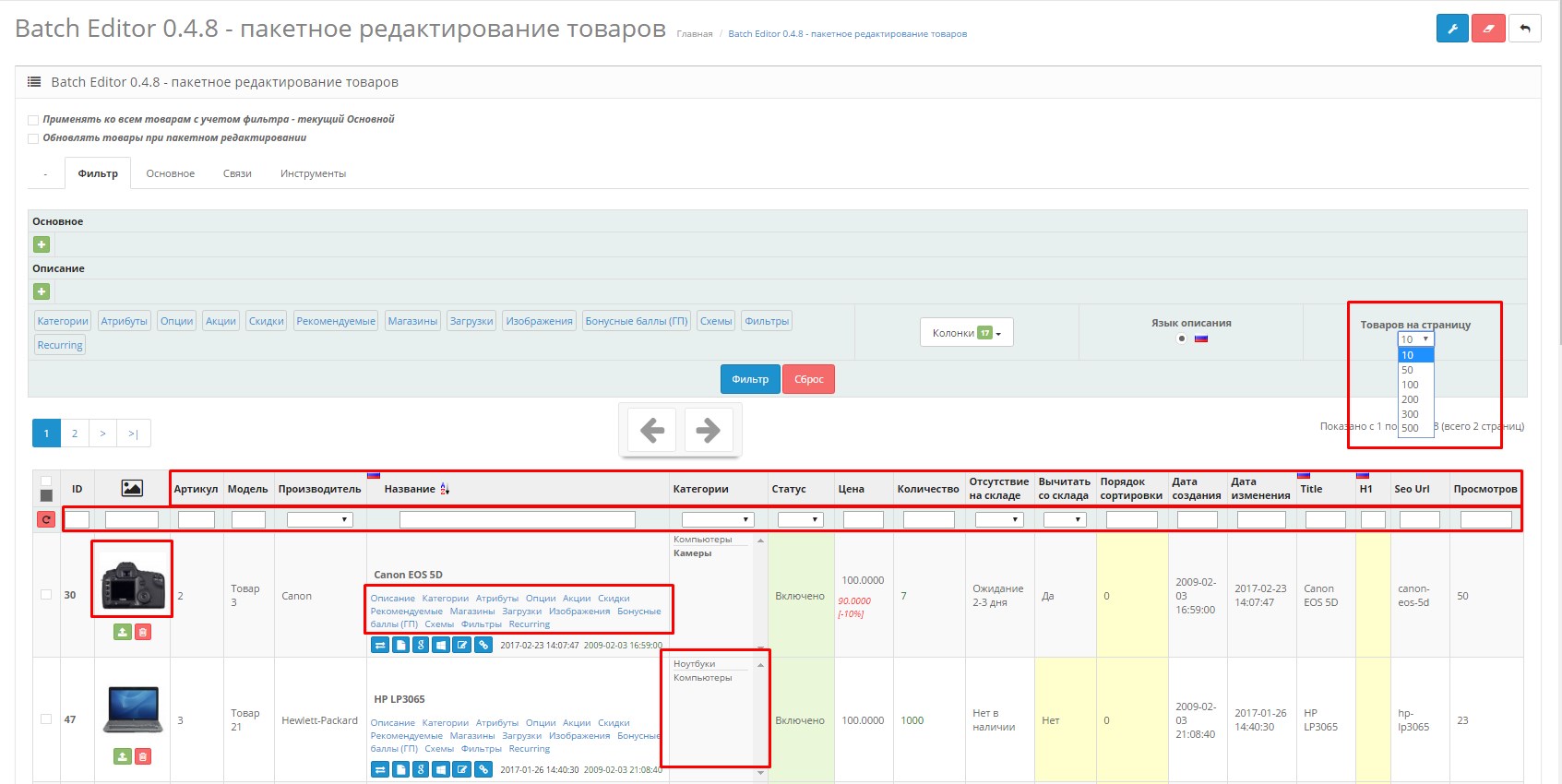Image resolution: width=1562 pixels, height=784 pixels.
Task: Delete the image of HP LP3065
Action: [143, 756]
